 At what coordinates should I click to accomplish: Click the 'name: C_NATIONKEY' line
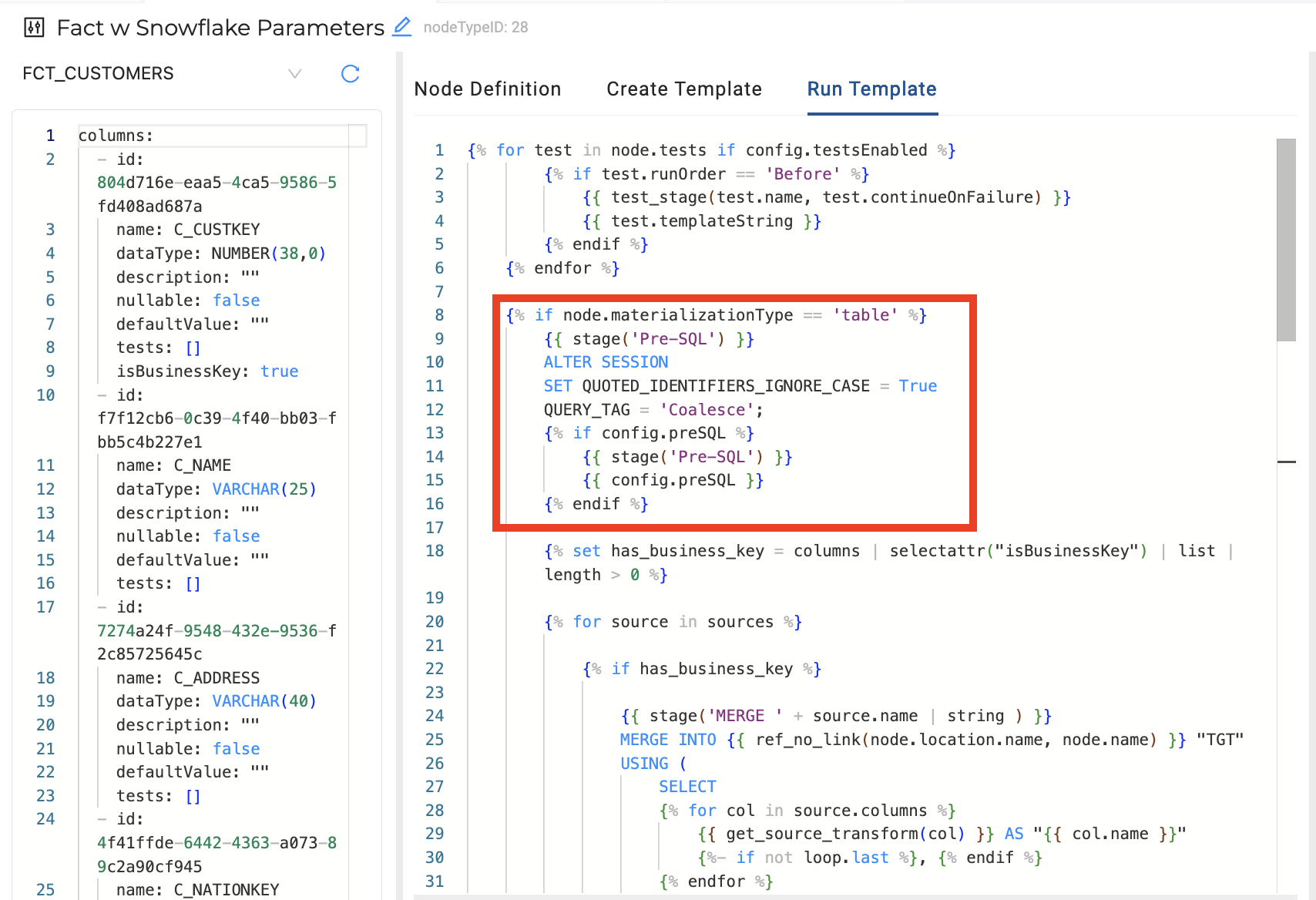(198, 890)
